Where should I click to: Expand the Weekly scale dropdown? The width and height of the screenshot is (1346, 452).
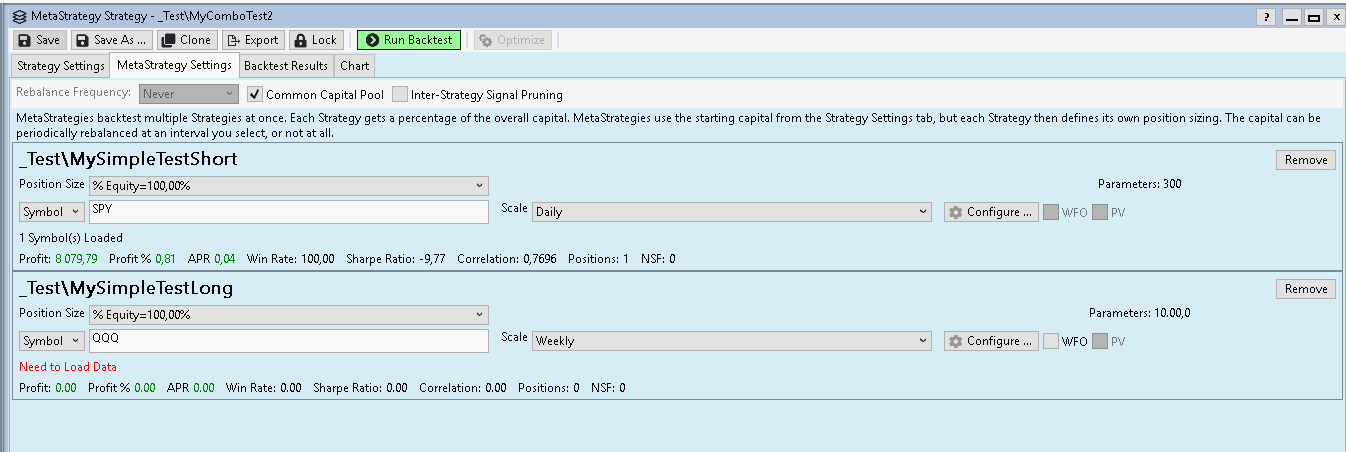(732, 341)
